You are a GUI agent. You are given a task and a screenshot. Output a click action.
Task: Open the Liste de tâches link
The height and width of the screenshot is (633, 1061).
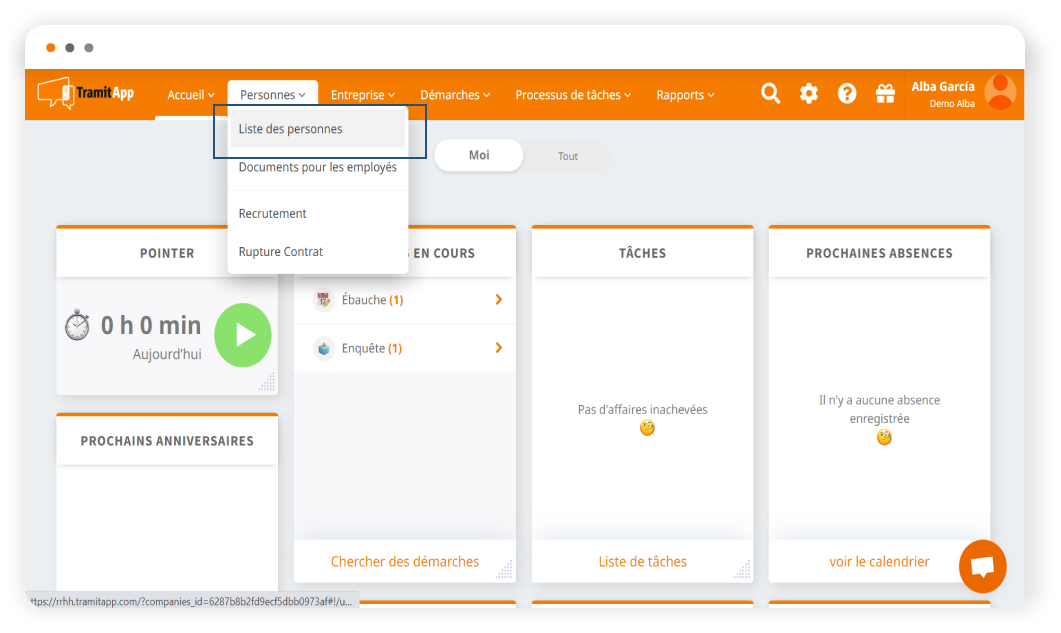642,562
